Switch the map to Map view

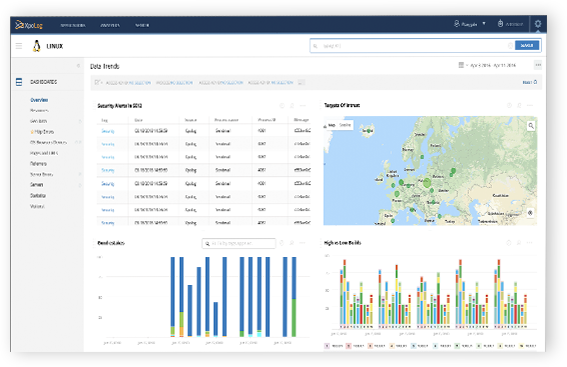point(332,125)
